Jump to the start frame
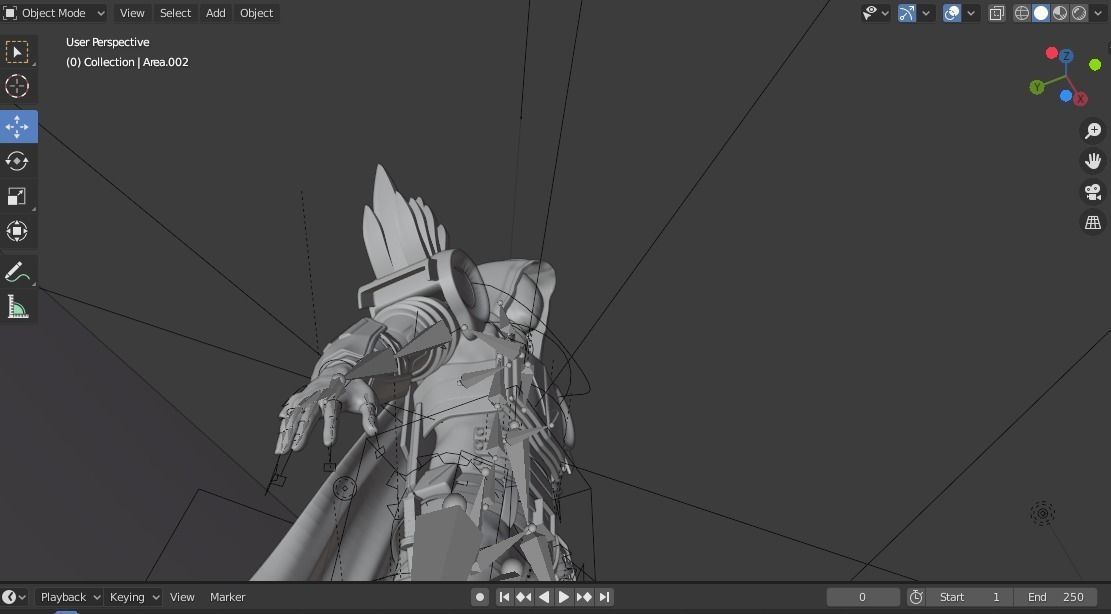Screen dimensions: 1111x614 coord(504,597)
